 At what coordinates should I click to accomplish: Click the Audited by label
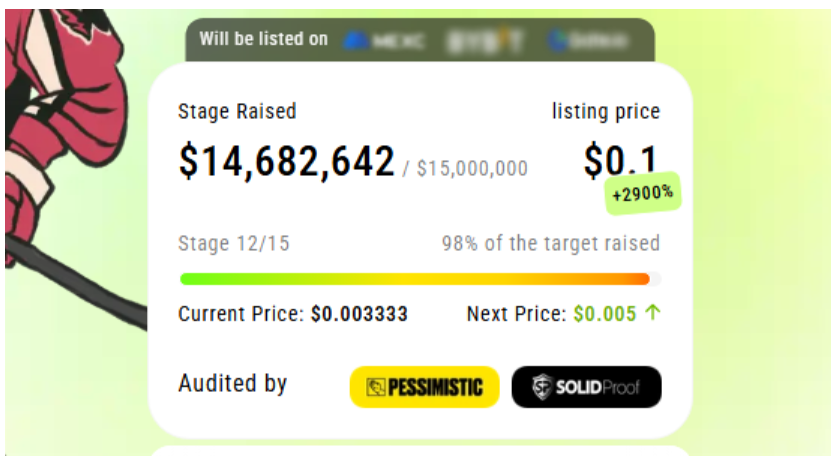point(232,383)
